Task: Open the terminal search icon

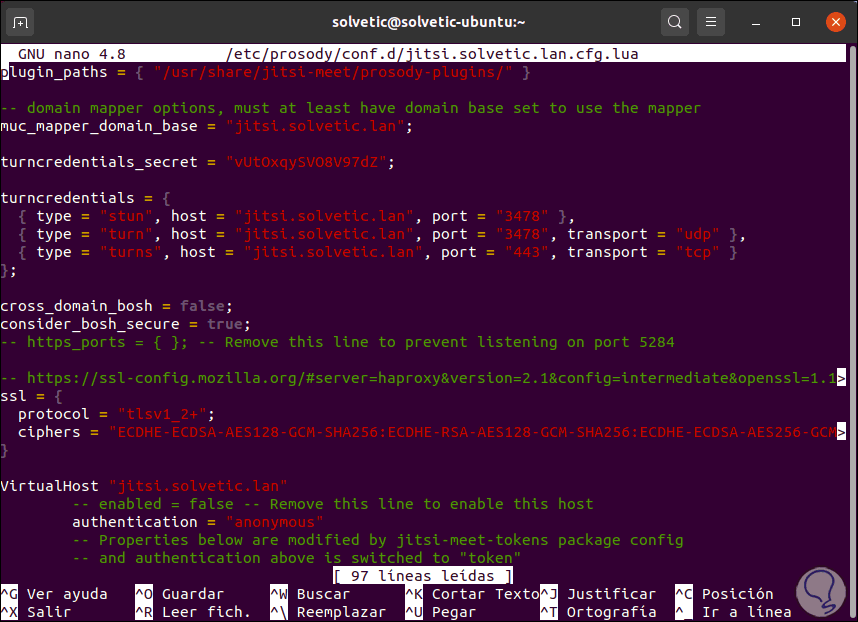Action: pos(675,22)
